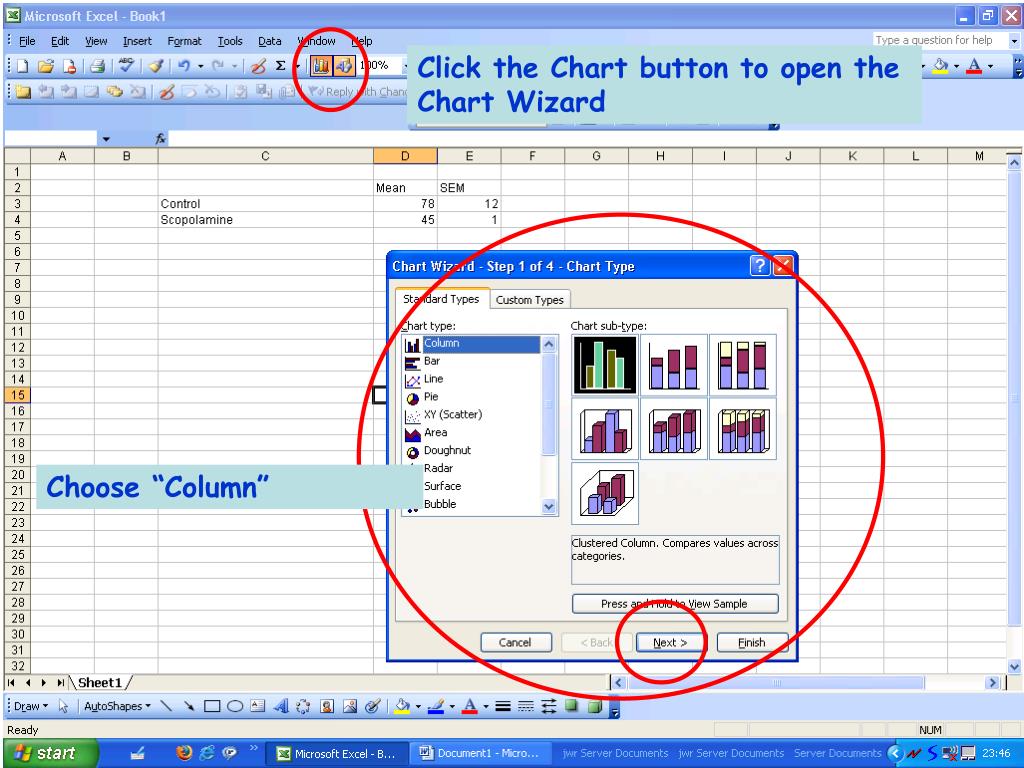1024x768 pixels.
Task: Click the drawing Fill Color paint bucket
Action: 403,706
